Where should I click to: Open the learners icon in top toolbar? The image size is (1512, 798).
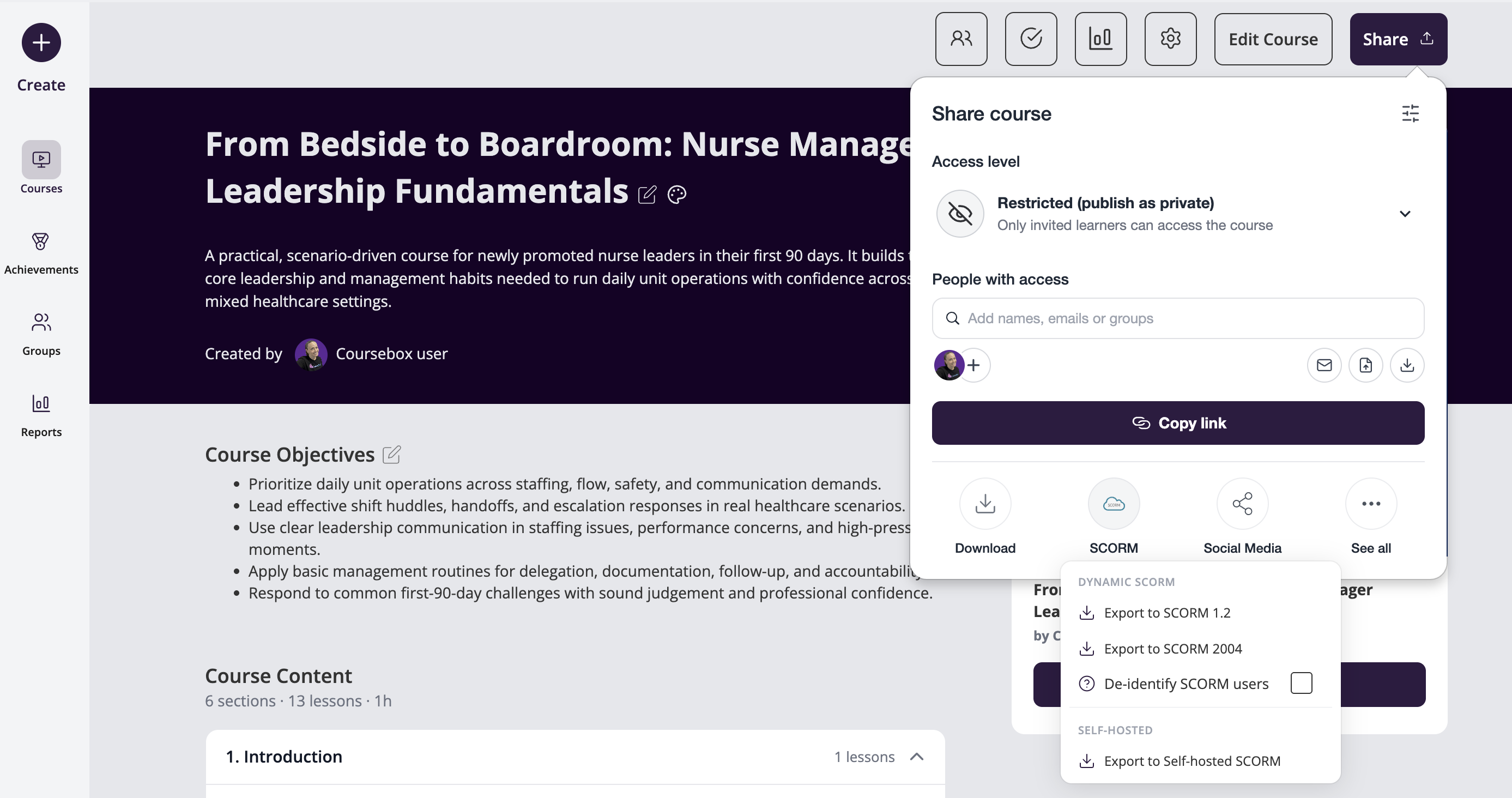(x=961, y=39)
